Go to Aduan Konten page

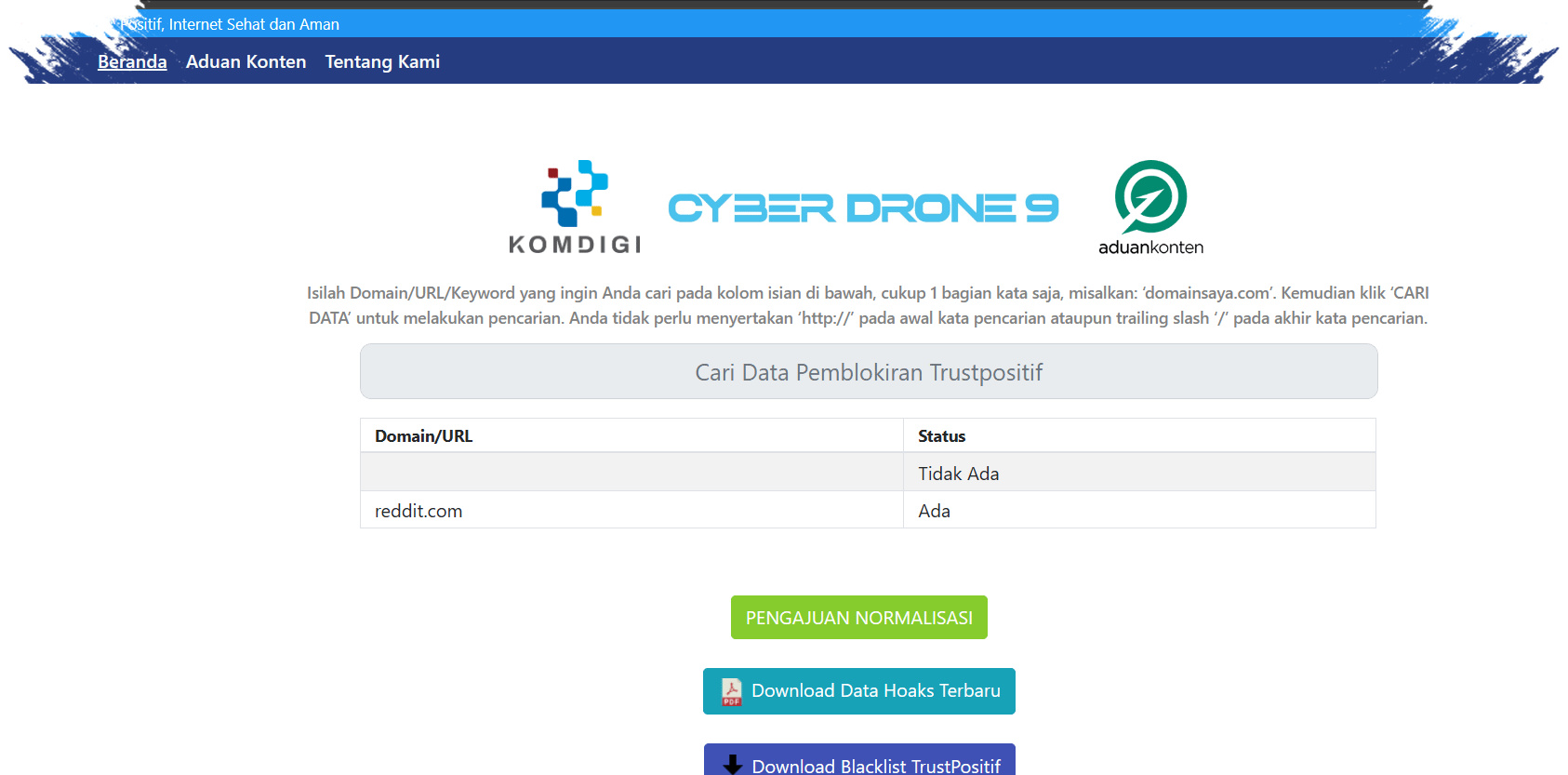[x=246, y=61]
